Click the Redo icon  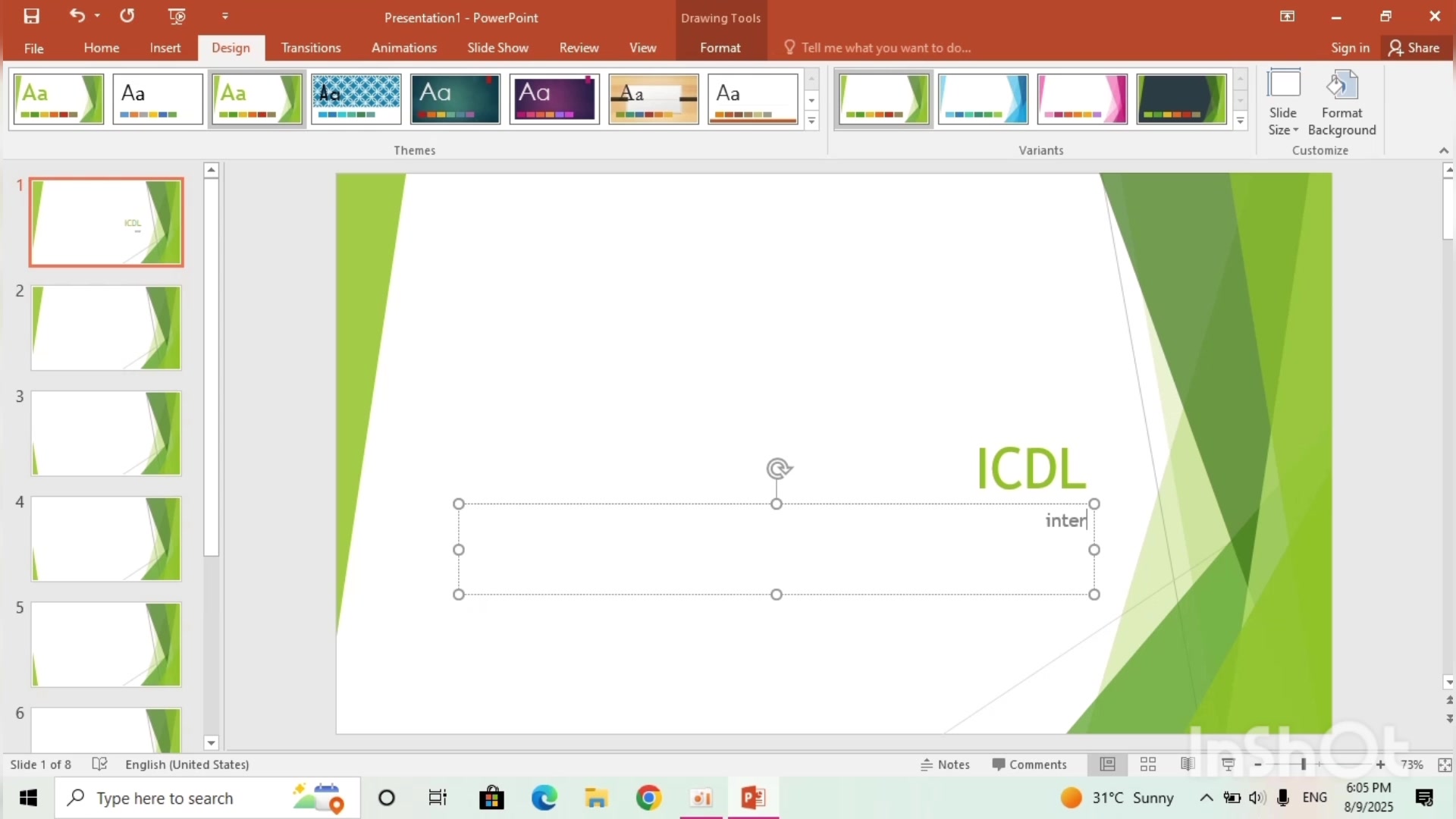tap(127, 15)
